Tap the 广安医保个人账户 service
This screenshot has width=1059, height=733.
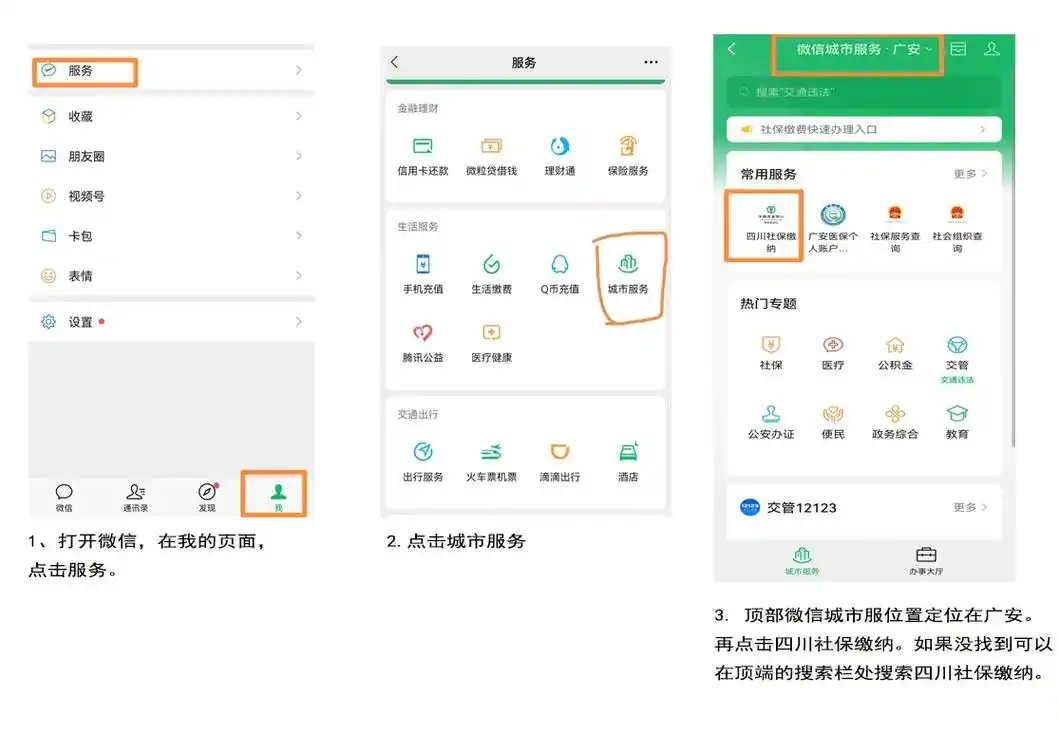click(833, 228)
